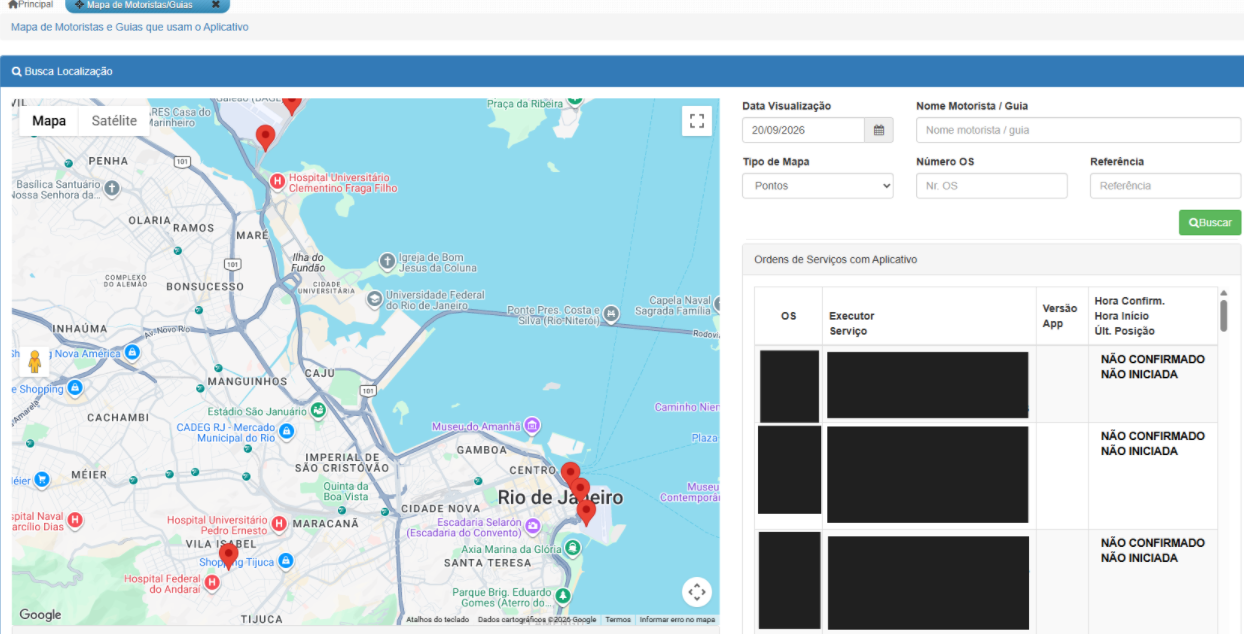This screenshot has height=634, width=1244.
Task: Click the green Buscar button
Action: [1210, 222]
